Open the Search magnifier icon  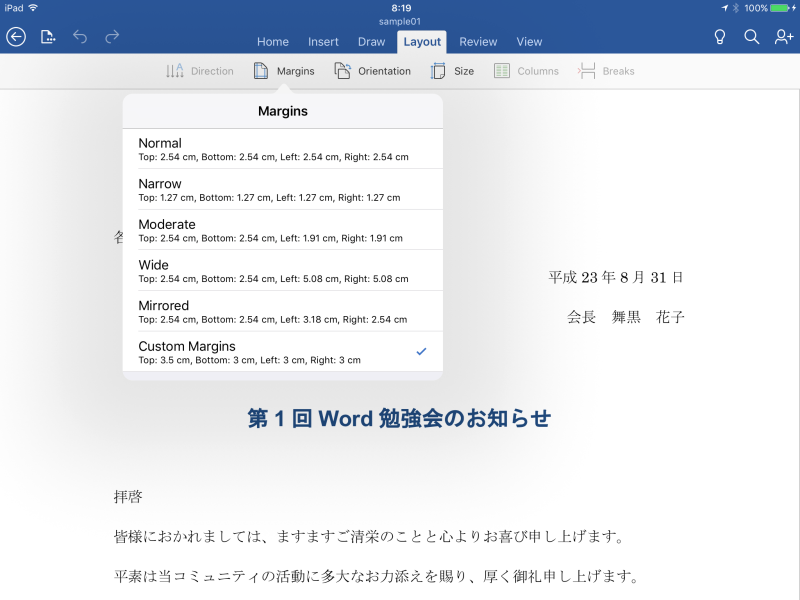coord(752,37)
